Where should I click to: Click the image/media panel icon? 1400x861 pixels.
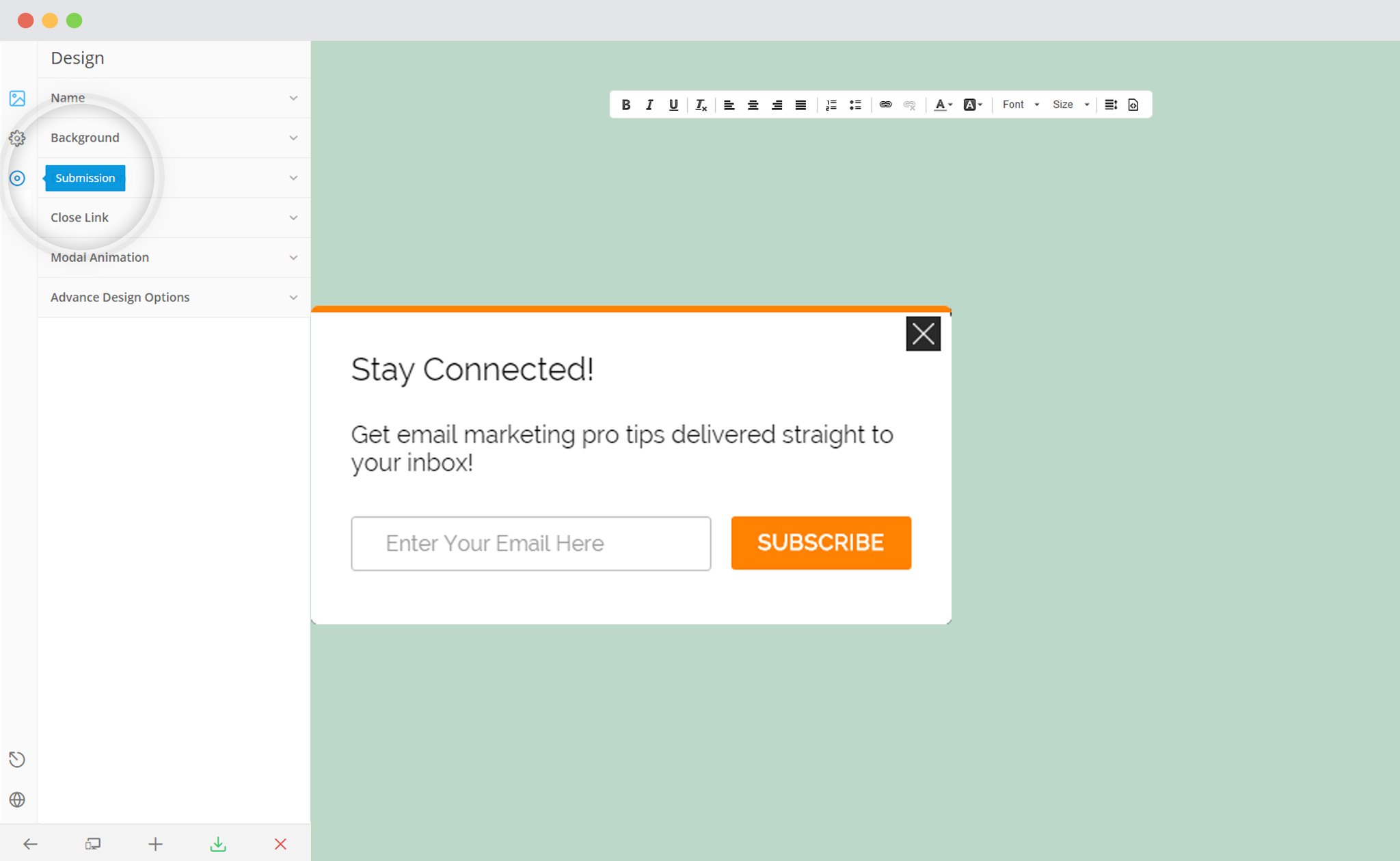[x=17, y=97]
